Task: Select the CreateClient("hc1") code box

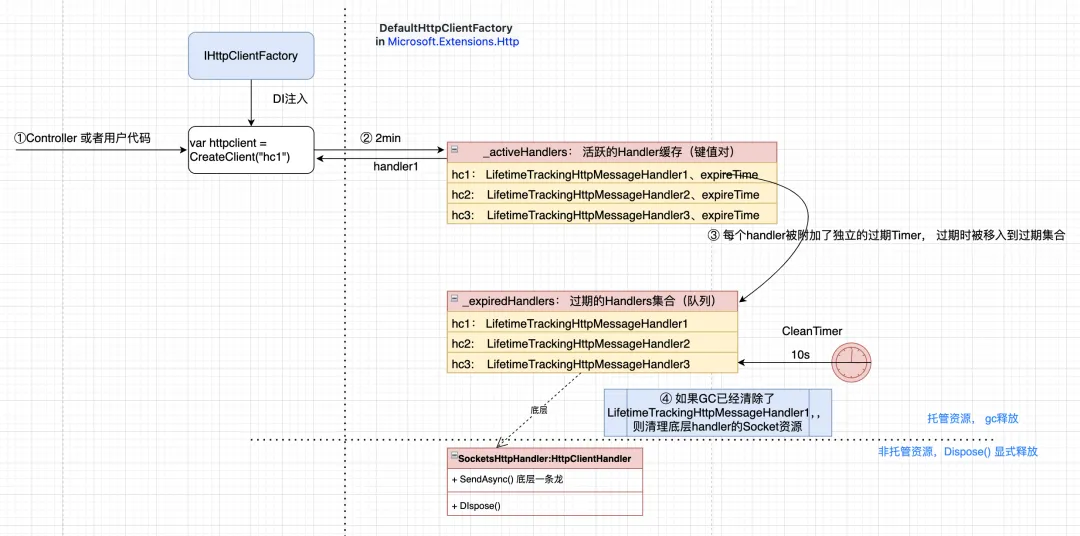Action: tap(251, 150)
